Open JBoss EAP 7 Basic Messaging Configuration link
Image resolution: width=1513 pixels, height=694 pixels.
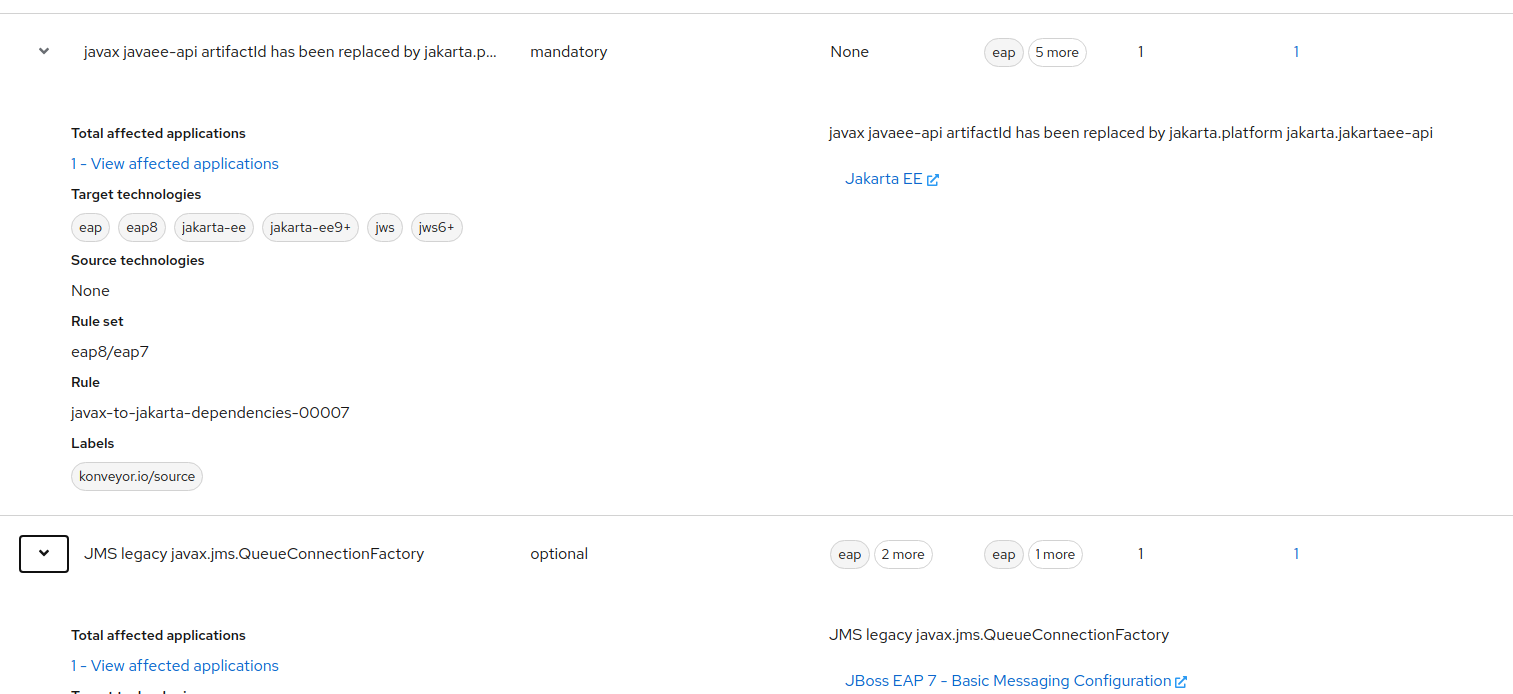click(1007, 681)
